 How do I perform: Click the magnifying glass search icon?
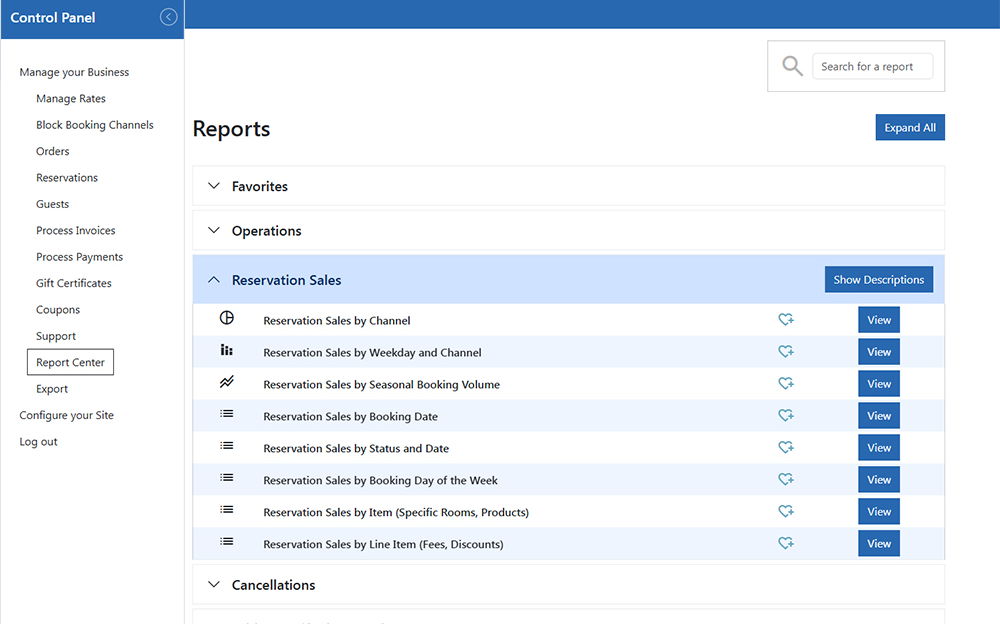pos(792,66)
